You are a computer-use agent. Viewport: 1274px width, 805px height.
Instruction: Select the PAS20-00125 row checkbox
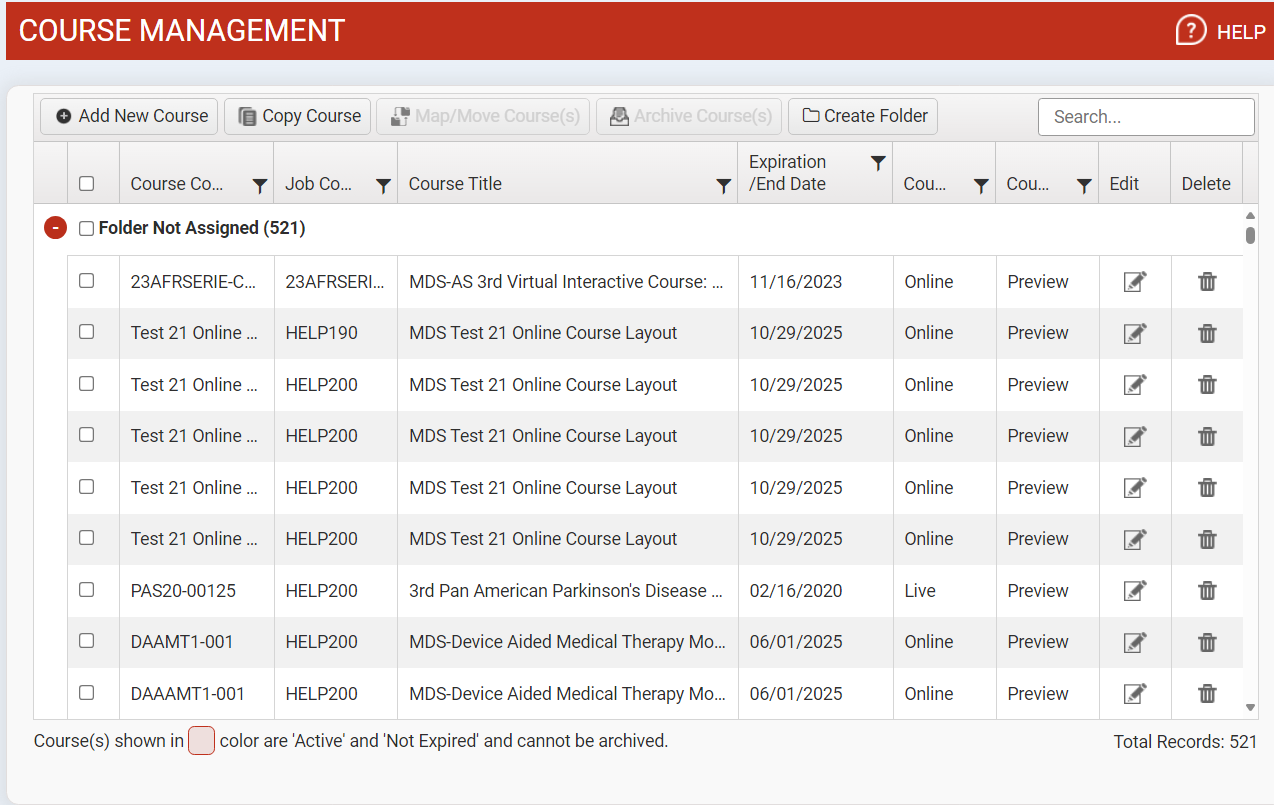pyautogui.click(x=87, y=590)
